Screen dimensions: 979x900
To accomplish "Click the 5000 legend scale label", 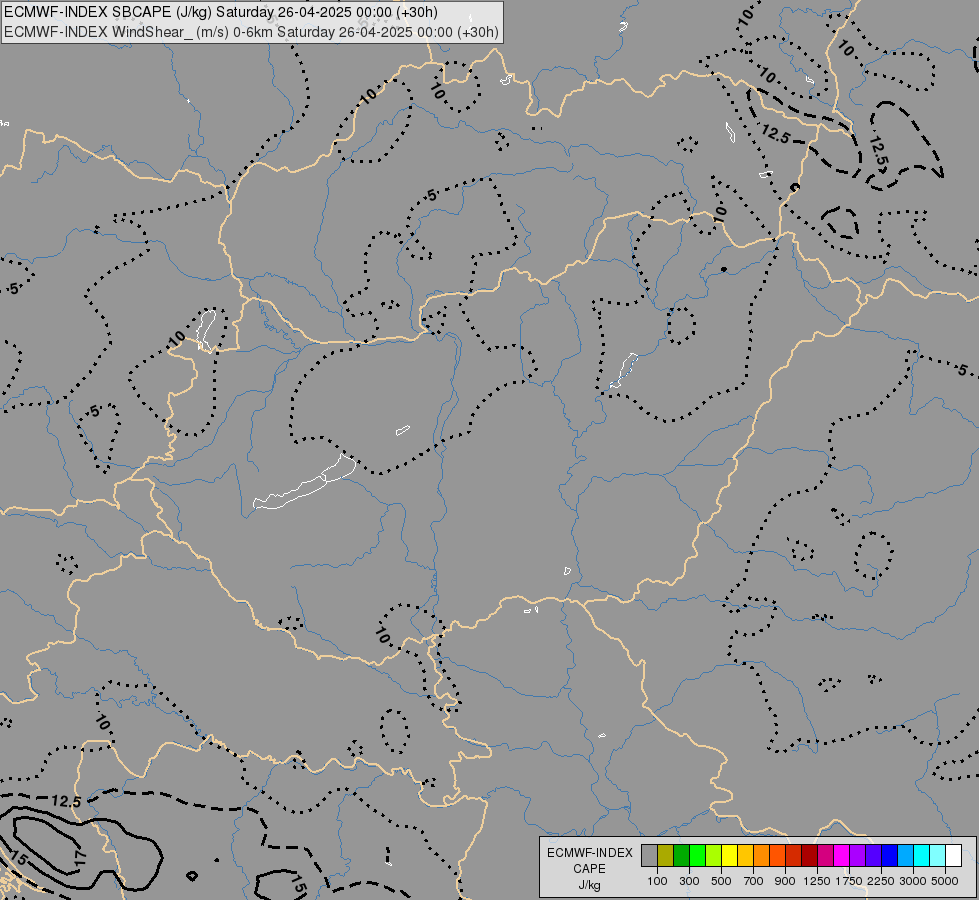I will click(945, 881).
